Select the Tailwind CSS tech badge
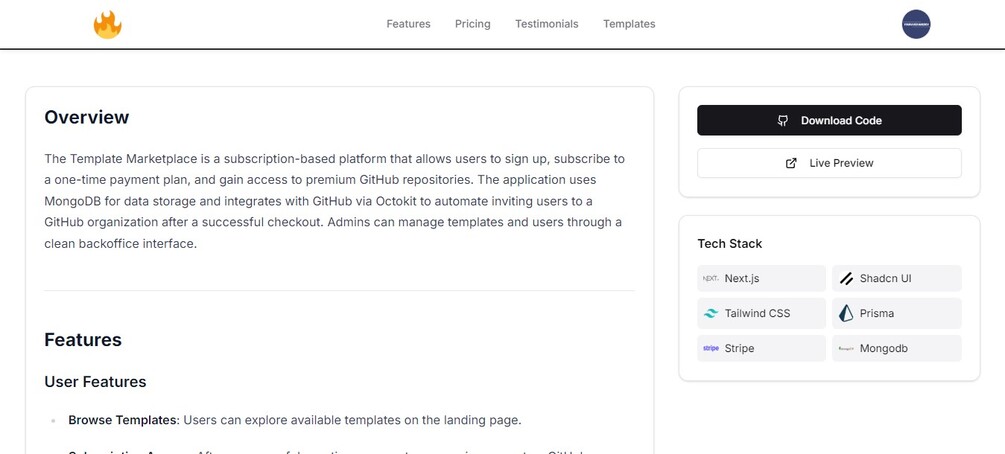Image resolution: width=1005 pixels, height=454 pixels. 762,314
